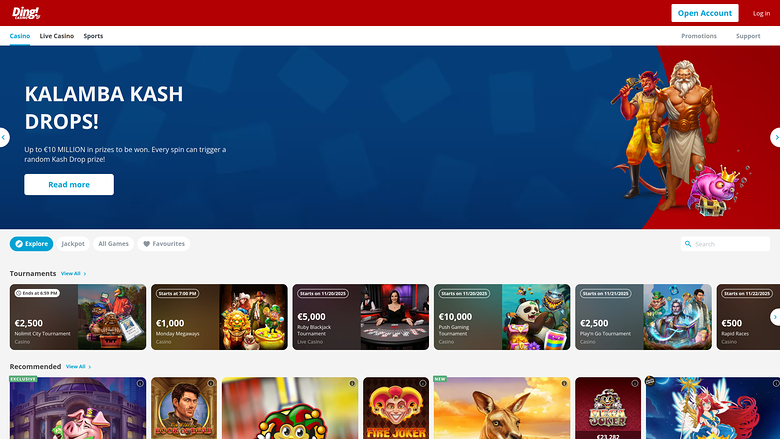Open info icon on the EXCLUSIVE pig game
Image resolution: width=780 pixels, height=439 pixels.
(139, 384)
